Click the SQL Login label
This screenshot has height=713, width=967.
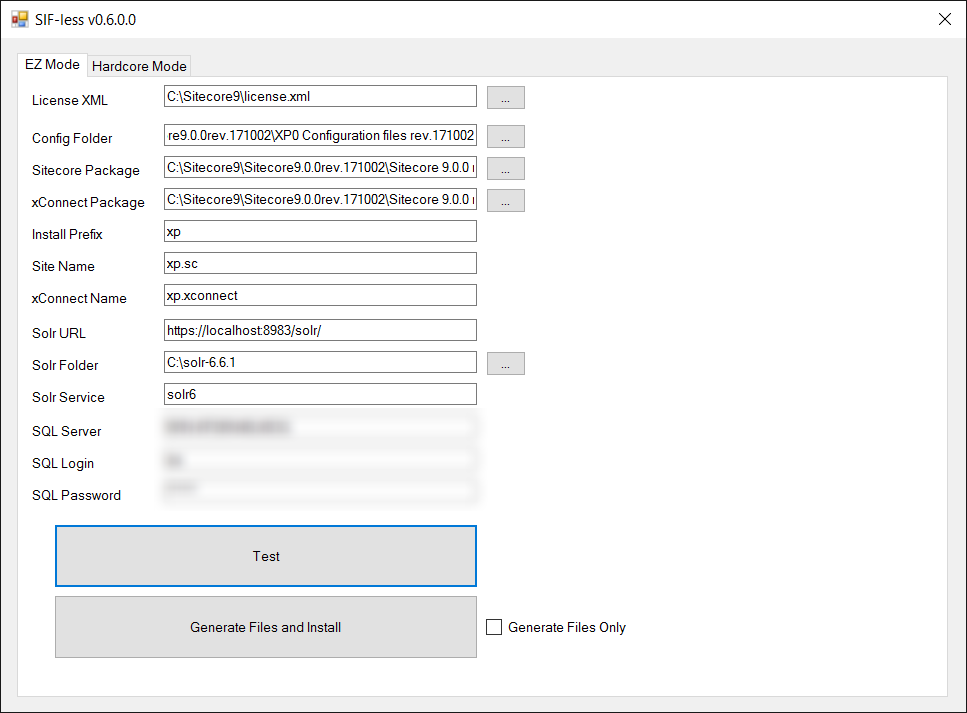pyautogui.click(x=63, y=463)
